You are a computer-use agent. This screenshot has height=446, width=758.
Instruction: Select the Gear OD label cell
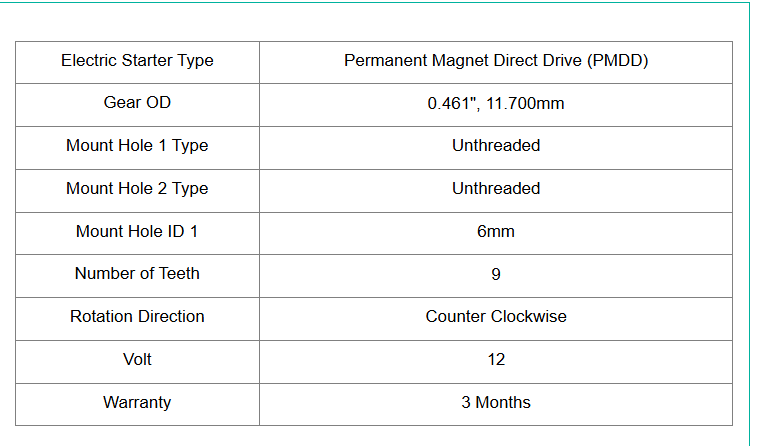(137, 103)
